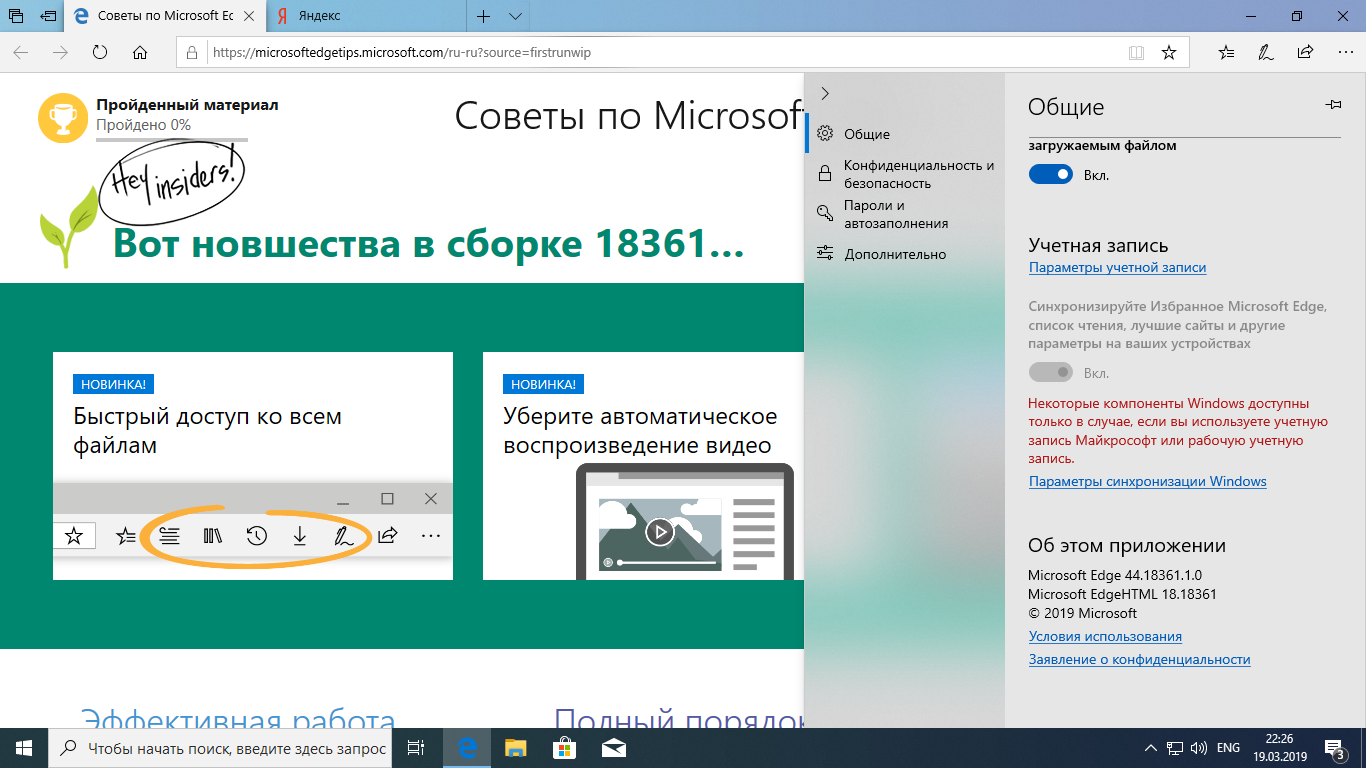Open Конфиденциальность и безопасность settings
Image resolution: width=1366 pixels, height=768 pixels.
pos(904,174)
